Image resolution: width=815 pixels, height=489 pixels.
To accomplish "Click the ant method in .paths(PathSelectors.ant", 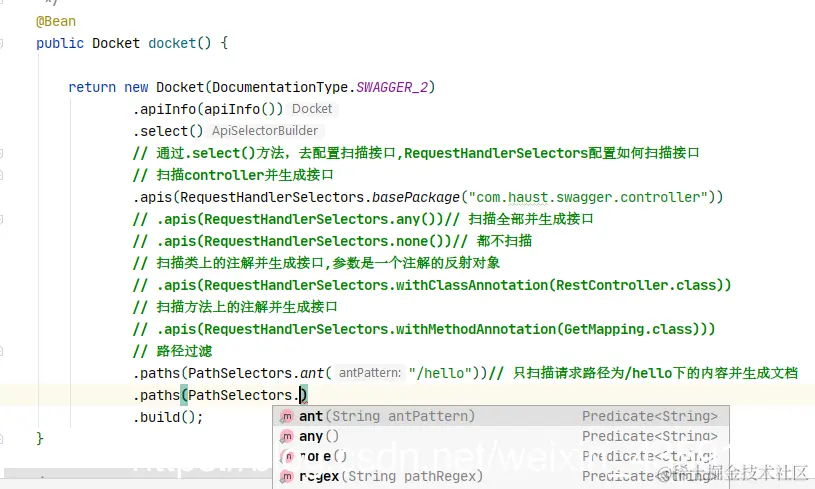I will [x=312, y=373].
